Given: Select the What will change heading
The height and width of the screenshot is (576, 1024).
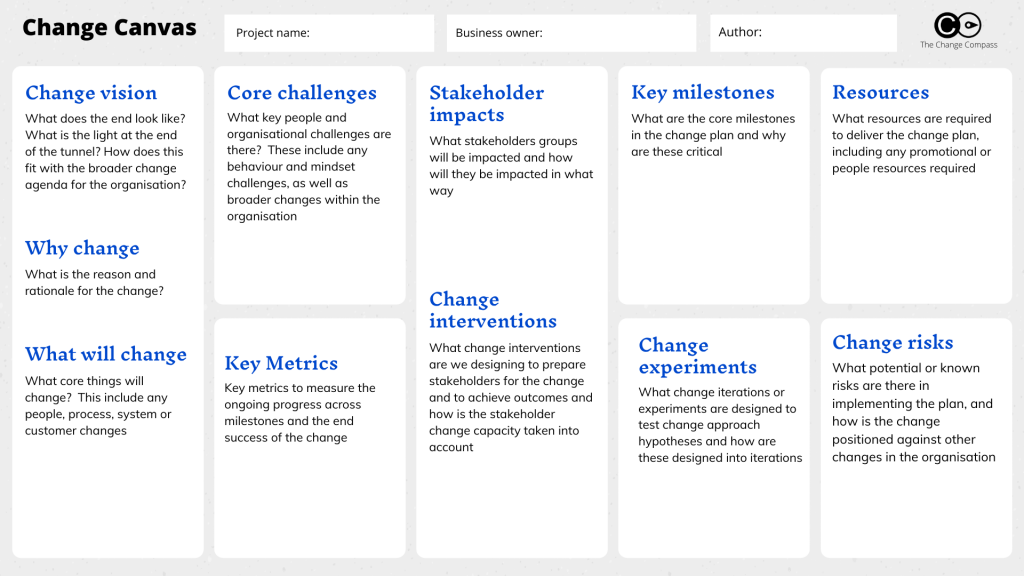Looking at the screenshot, I should click(106, 354).
